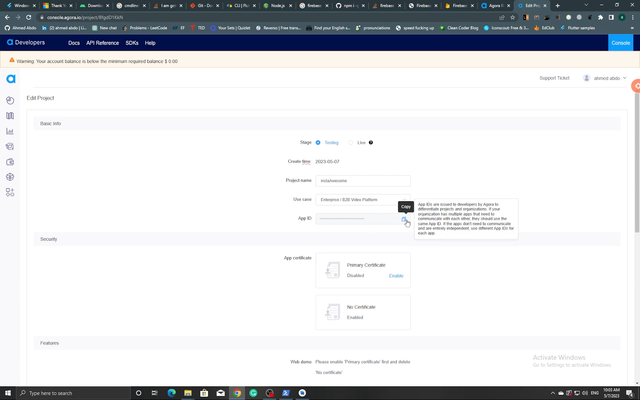Screen dimensions: 640x400
Task: Open Your Sets | Quizlet bookmark
Action: click(x=230, y=28)
